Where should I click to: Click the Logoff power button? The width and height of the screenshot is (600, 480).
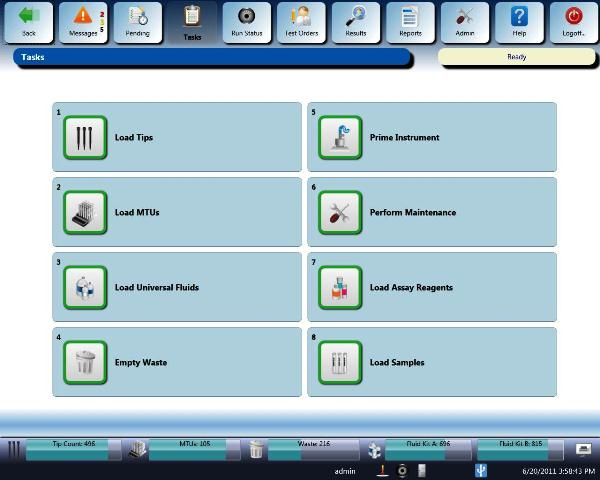tap(574, 22)
